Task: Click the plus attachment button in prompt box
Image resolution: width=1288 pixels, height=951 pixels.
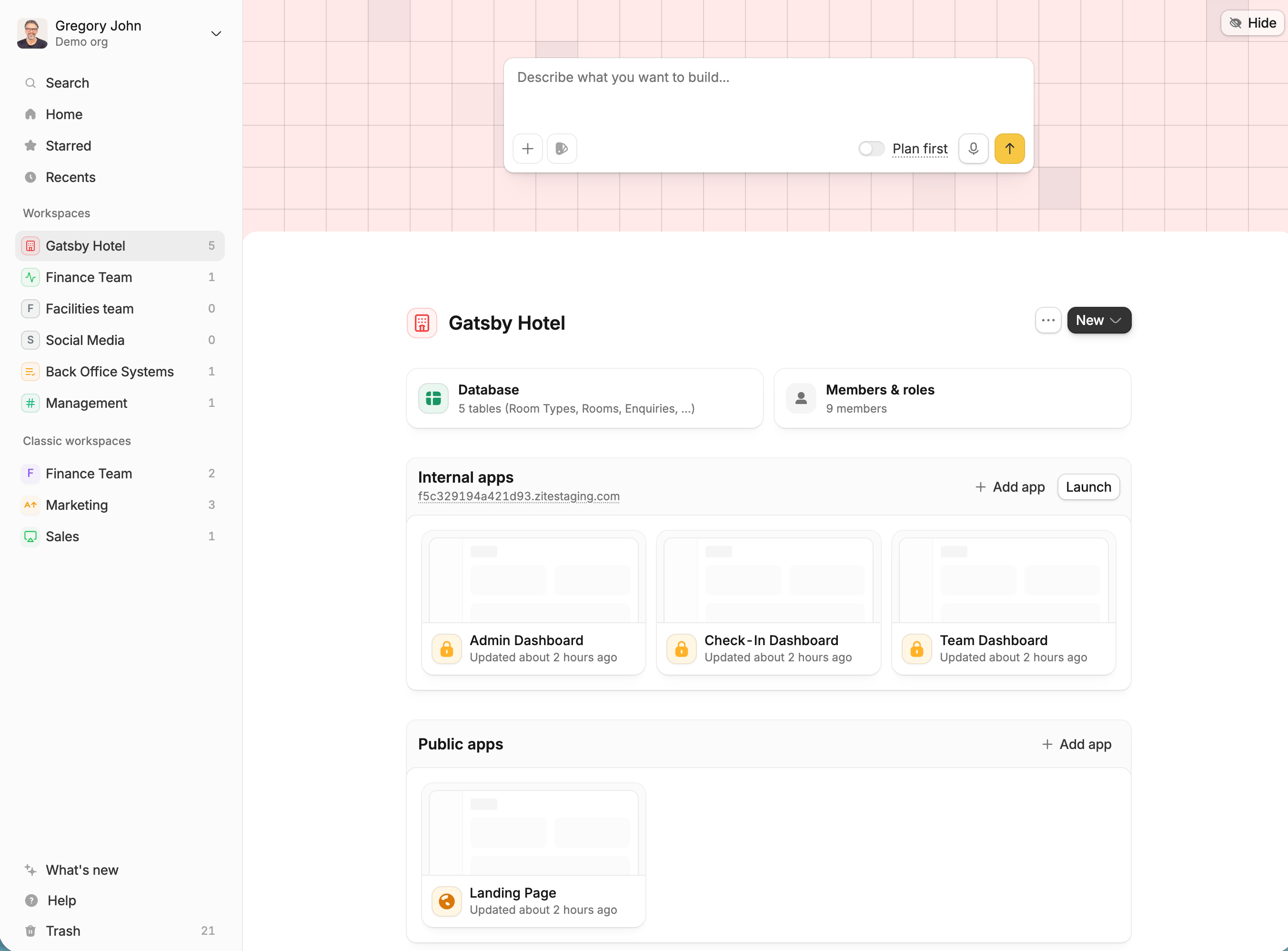Action: [528, 149]
